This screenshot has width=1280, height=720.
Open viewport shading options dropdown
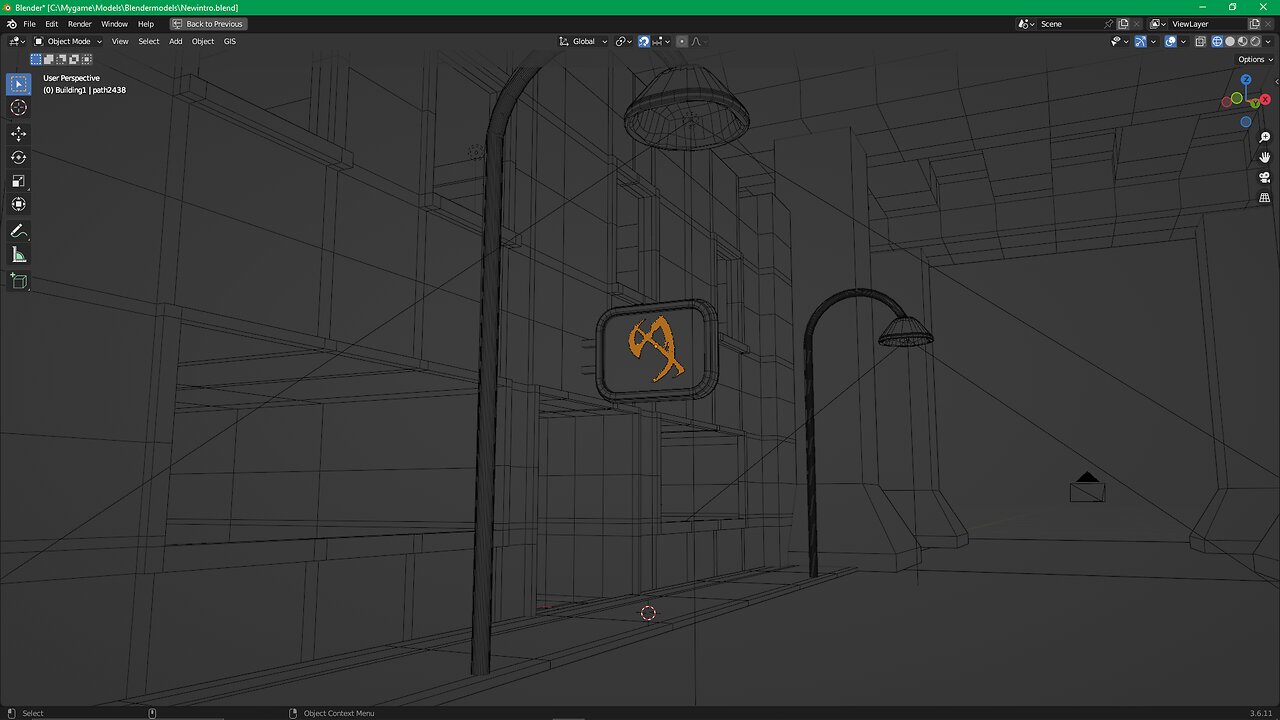click(1268, 41)
